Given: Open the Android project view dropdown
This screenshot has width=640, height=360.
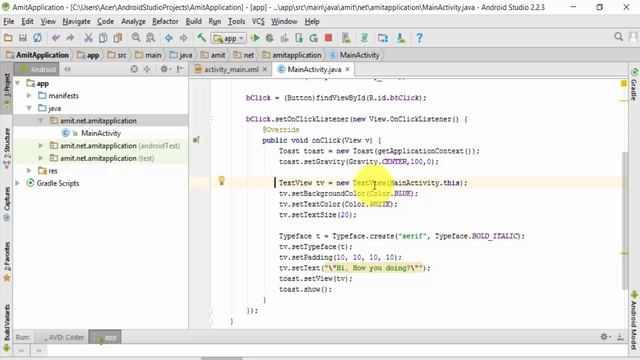Looking at the screenshot, I should [38, 69].
